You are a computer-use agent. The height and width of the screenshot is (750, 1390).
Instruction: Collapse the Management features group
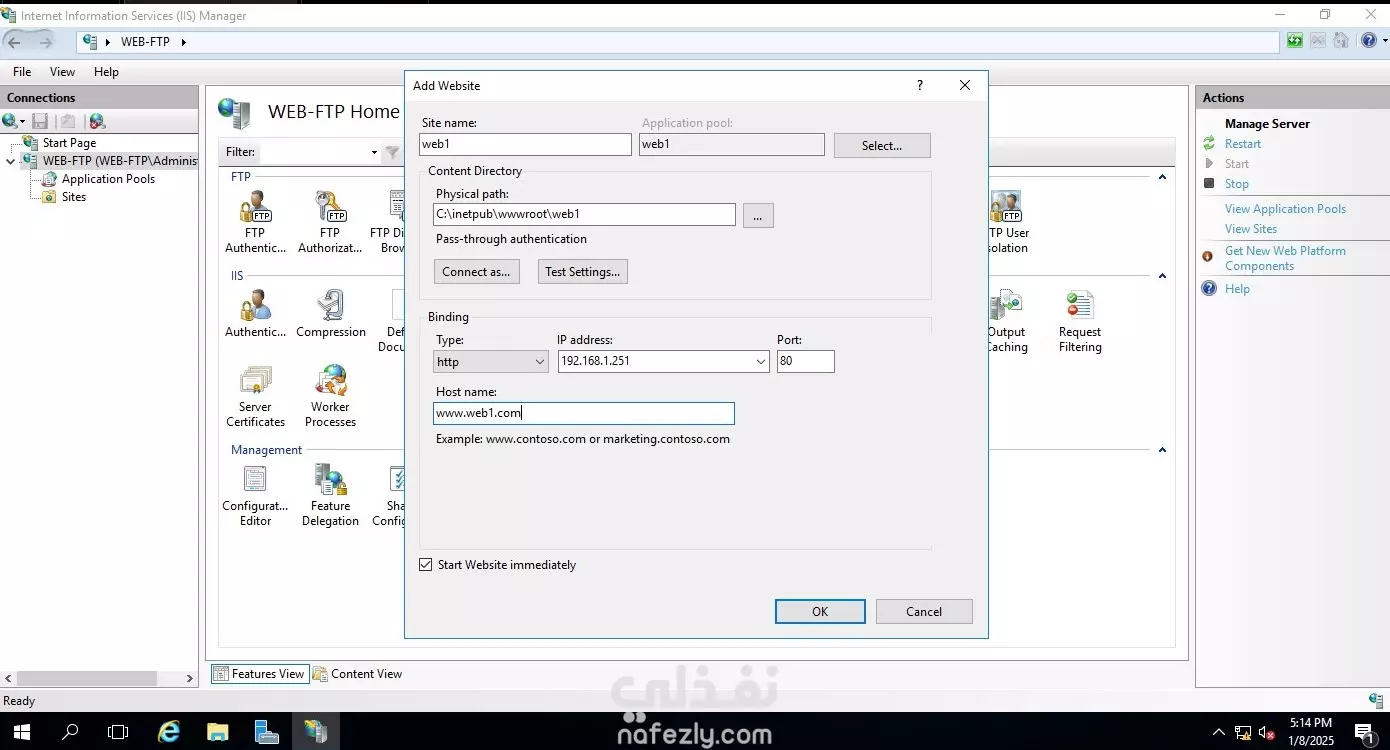(1162, 450)
